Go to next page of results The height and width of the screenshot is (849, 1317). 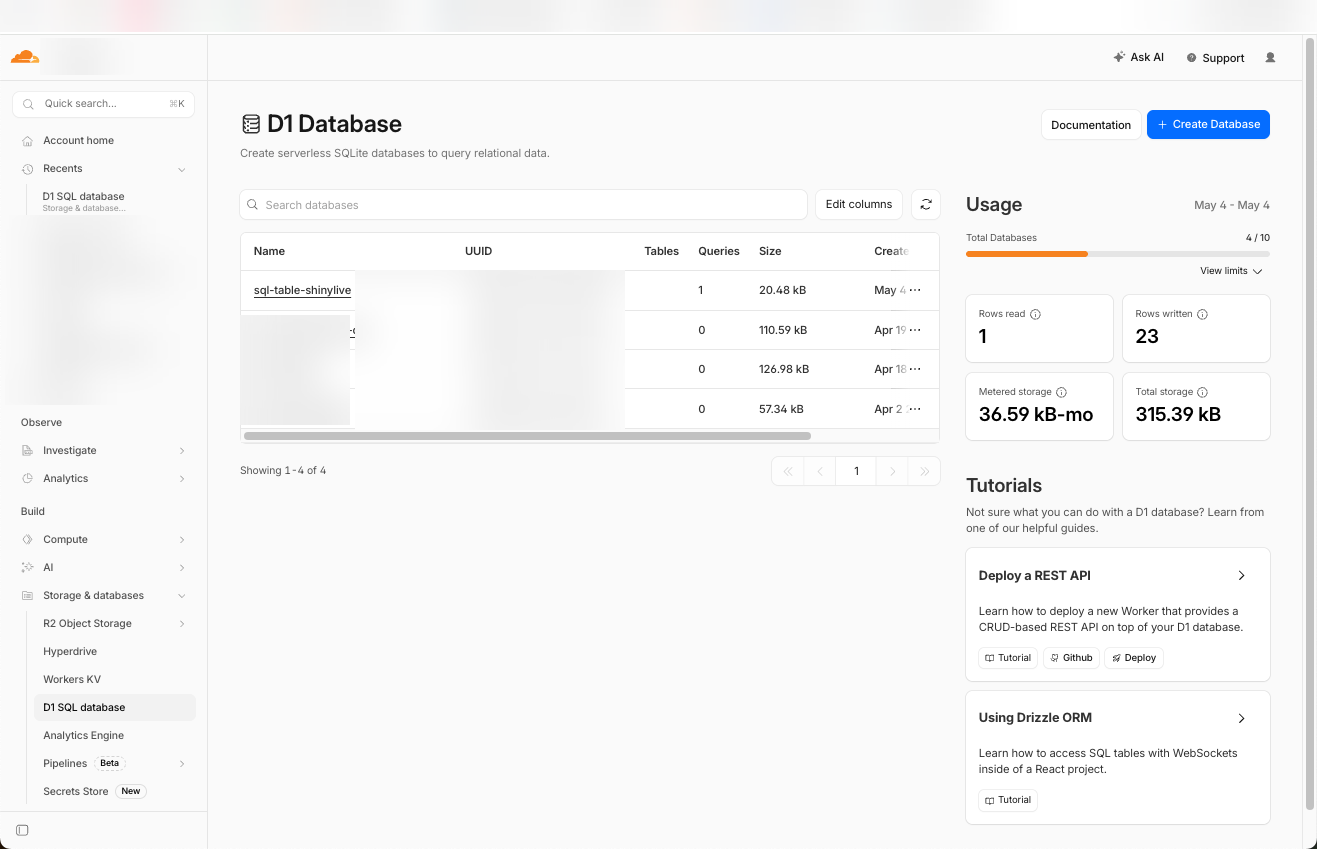[x=892, y=471]
